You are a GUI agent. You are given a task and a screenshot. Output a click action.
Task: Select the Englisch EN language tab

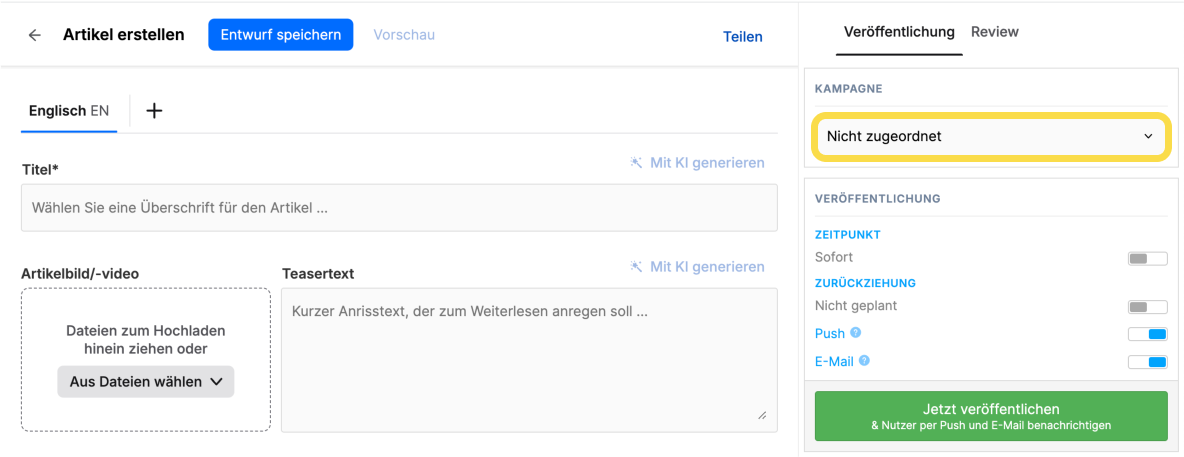point(69,111)
